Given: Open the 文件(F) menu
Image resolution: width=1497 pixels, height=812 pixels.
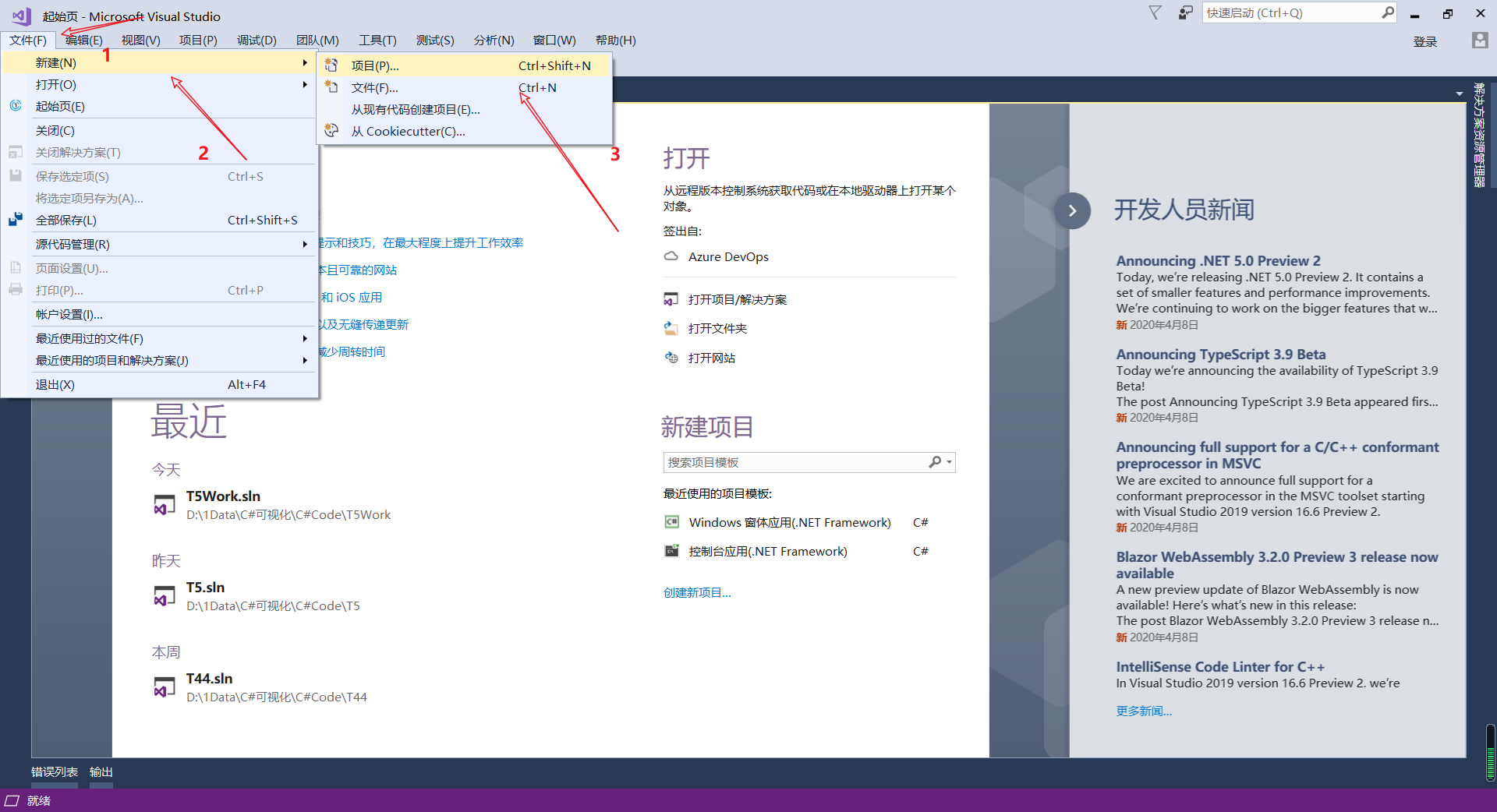Looking at the screenshot, I should [x=28, y=40].
